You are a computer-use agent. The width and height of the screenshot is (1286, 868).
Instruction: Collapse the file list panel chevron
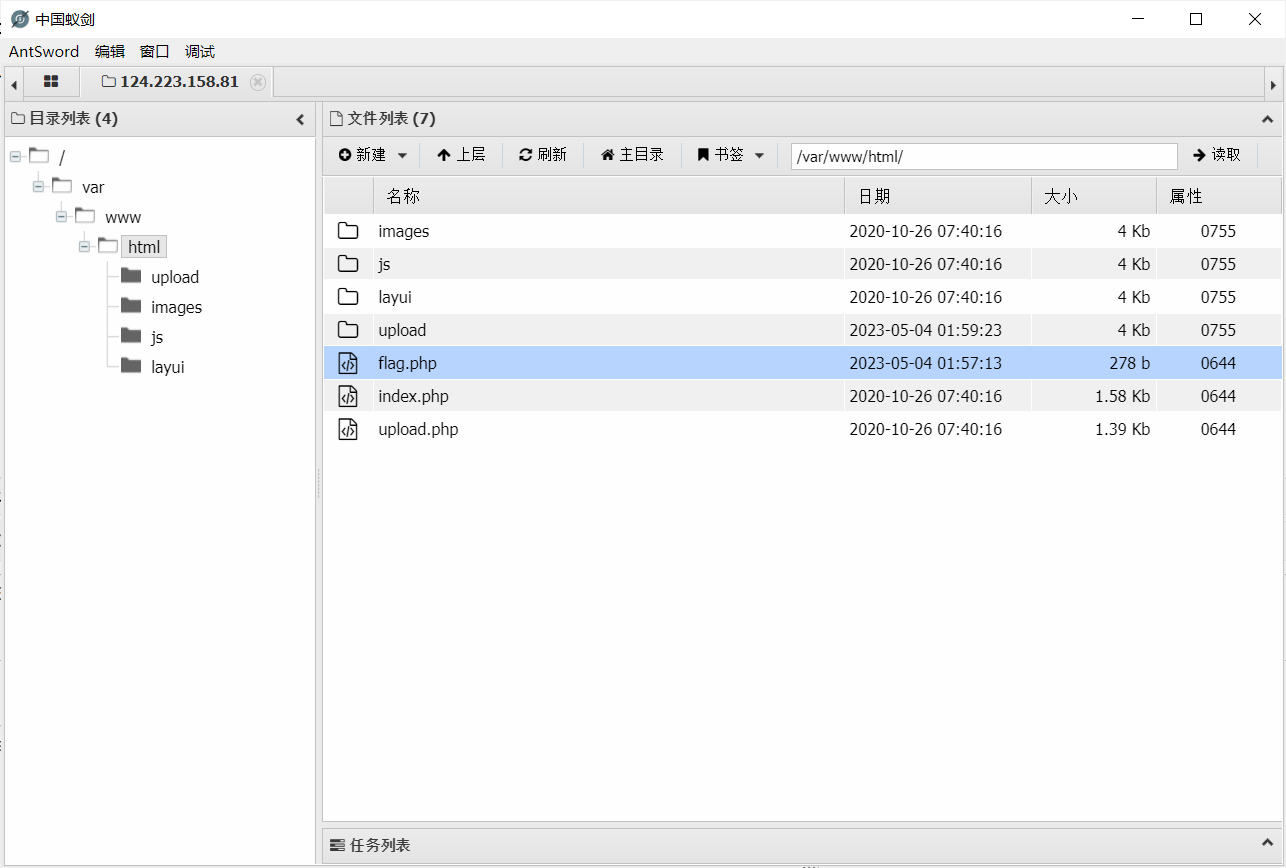1267,119
